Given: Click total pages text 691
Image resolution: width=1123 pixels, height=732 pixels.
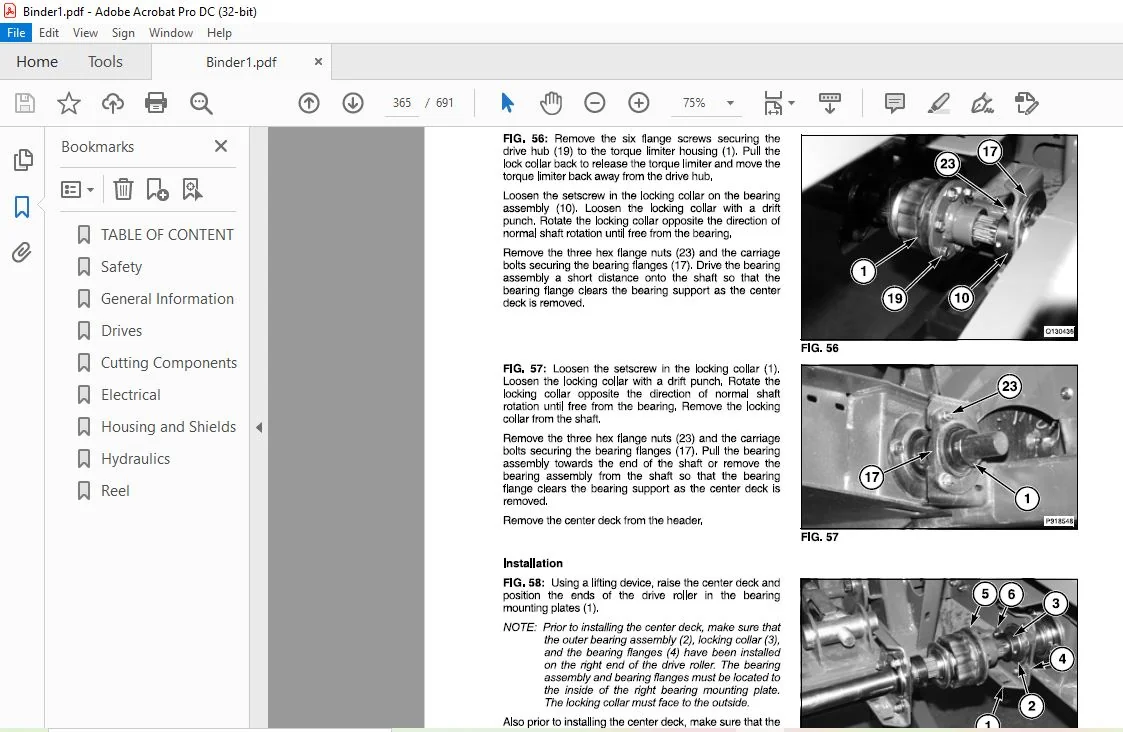Looking at the screenshot, I should [x=445, y=103].
